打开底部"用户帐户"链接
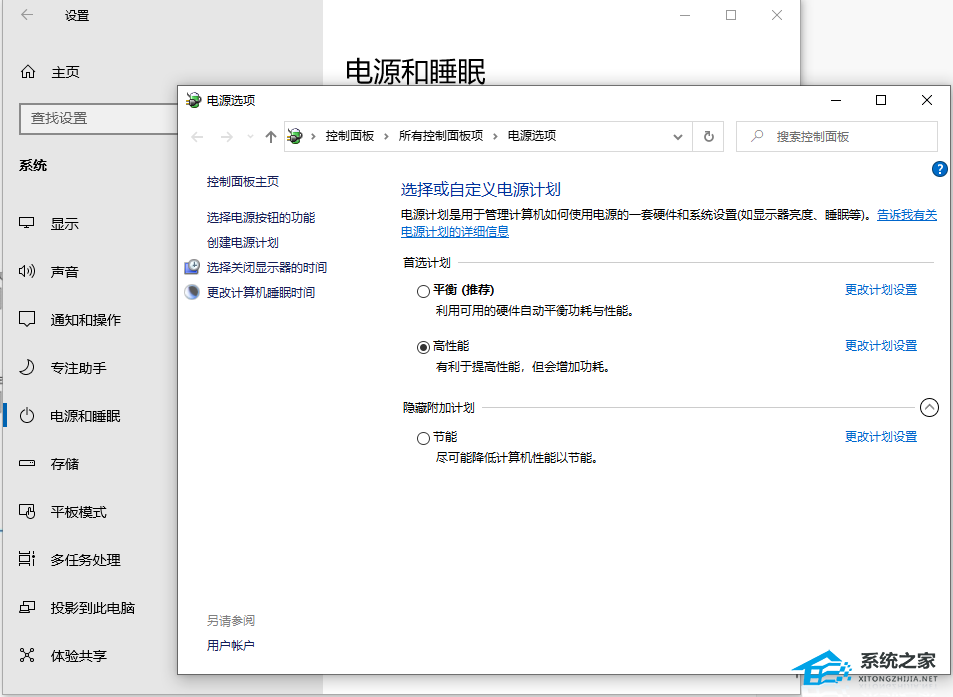 230,644
